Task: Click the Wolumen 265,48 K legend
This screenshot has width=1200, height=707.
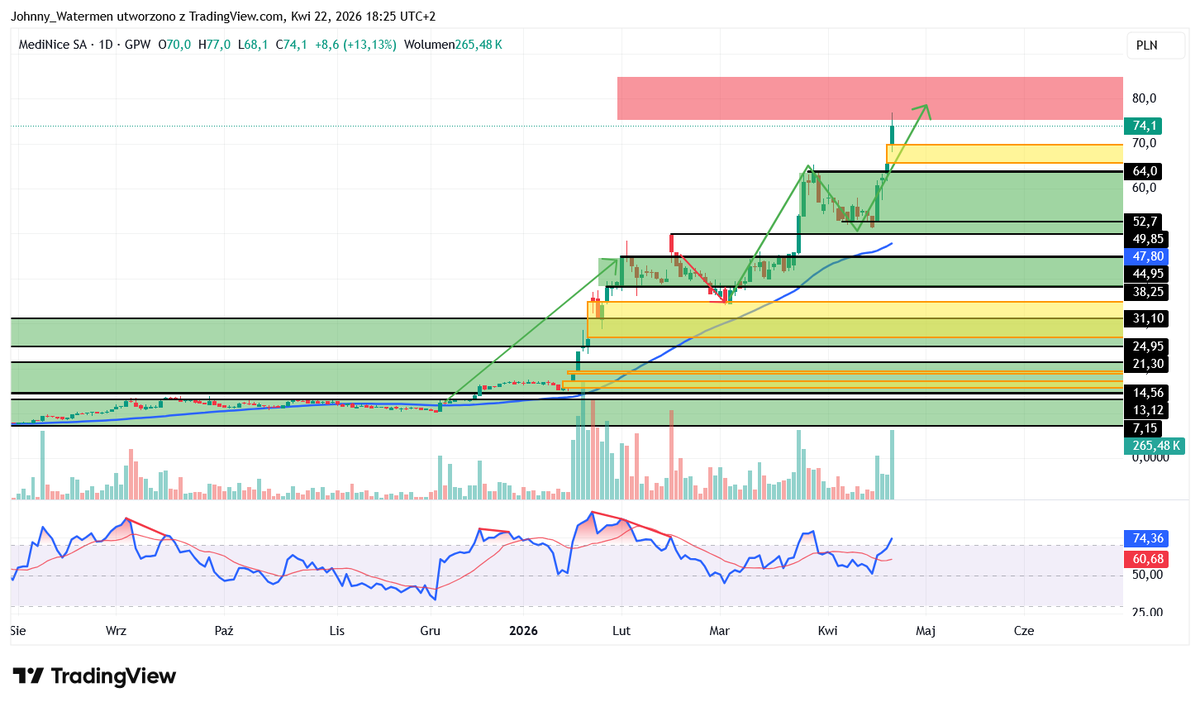Action: click(x=453, y=45)
